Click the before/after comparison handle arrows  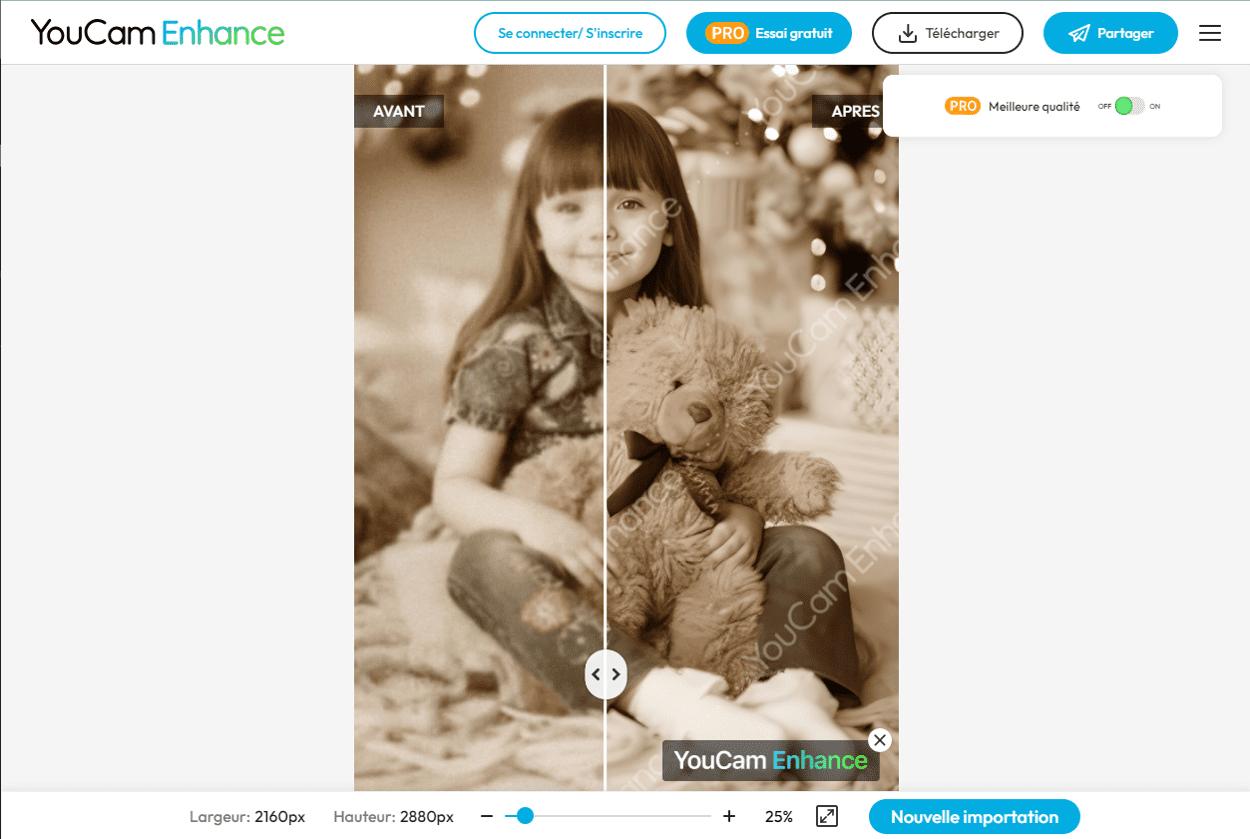point(606,674)
